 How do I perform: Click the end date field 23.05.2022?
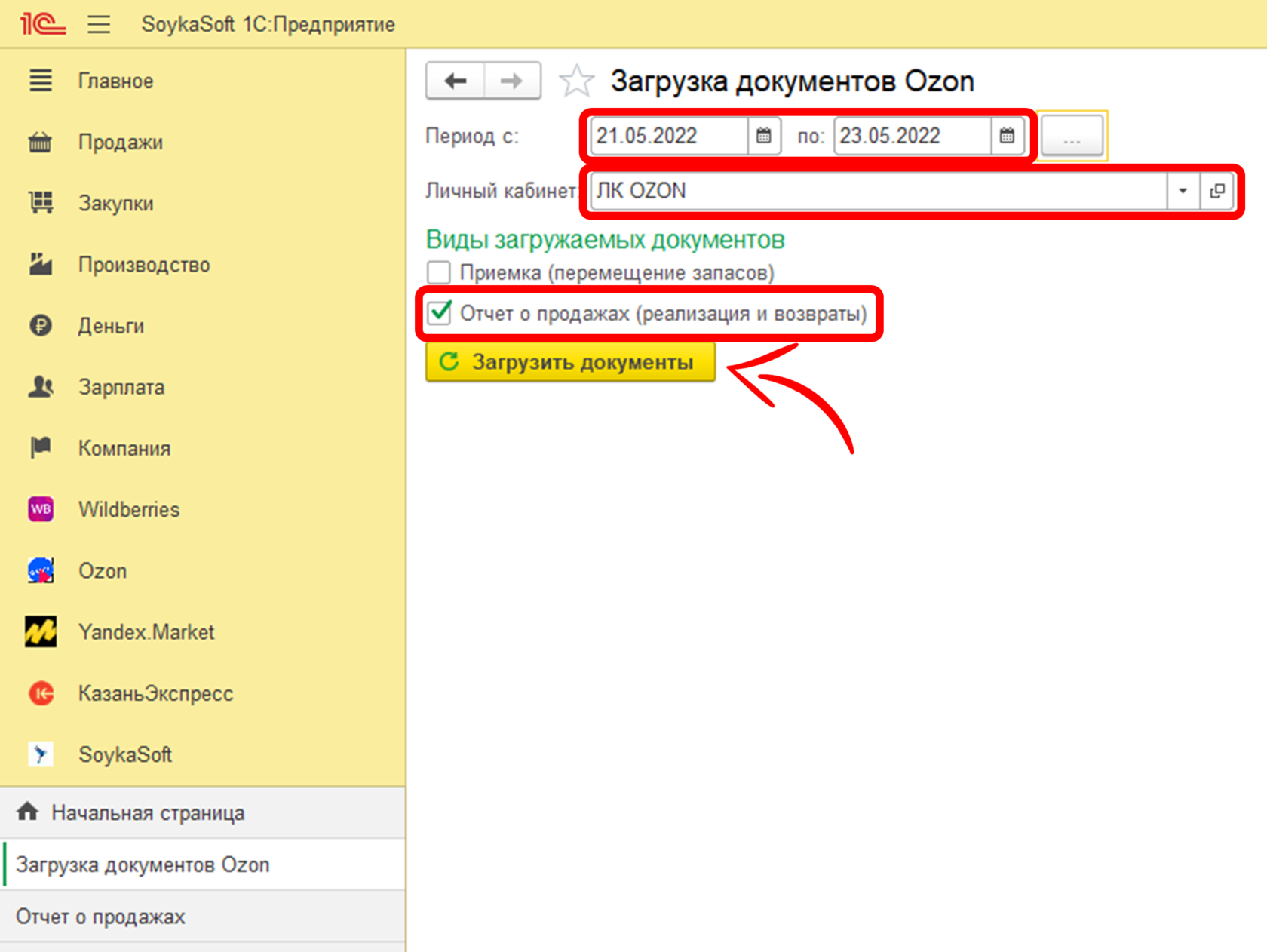(913, 136)
